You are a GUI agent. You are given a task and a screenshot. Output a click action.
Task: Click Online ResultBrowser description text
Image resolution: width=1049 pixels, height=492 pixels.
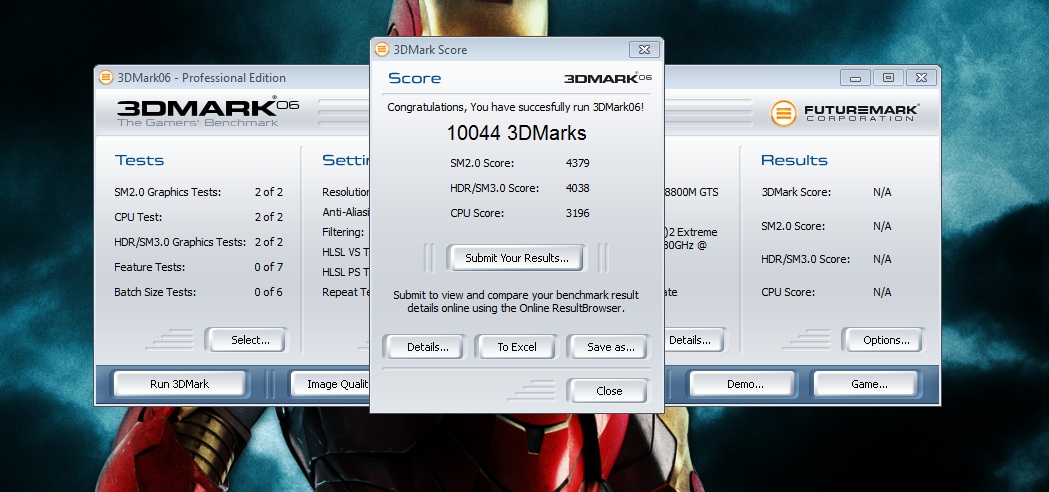[x=516, y=302]
